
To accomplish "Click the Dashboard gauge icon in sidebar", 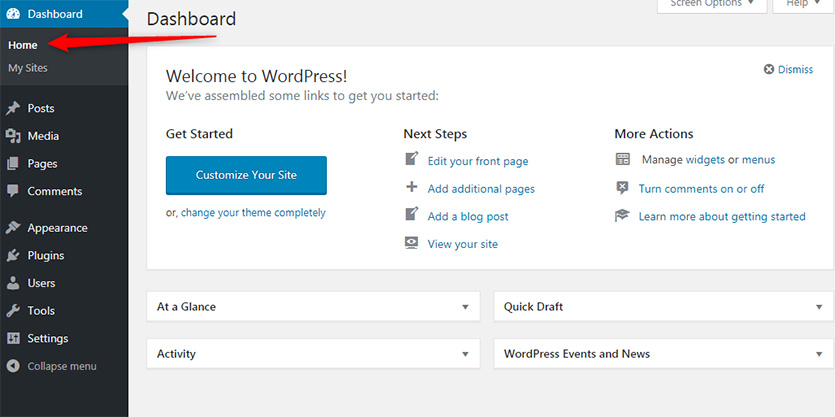I will [x=13, y=14].
